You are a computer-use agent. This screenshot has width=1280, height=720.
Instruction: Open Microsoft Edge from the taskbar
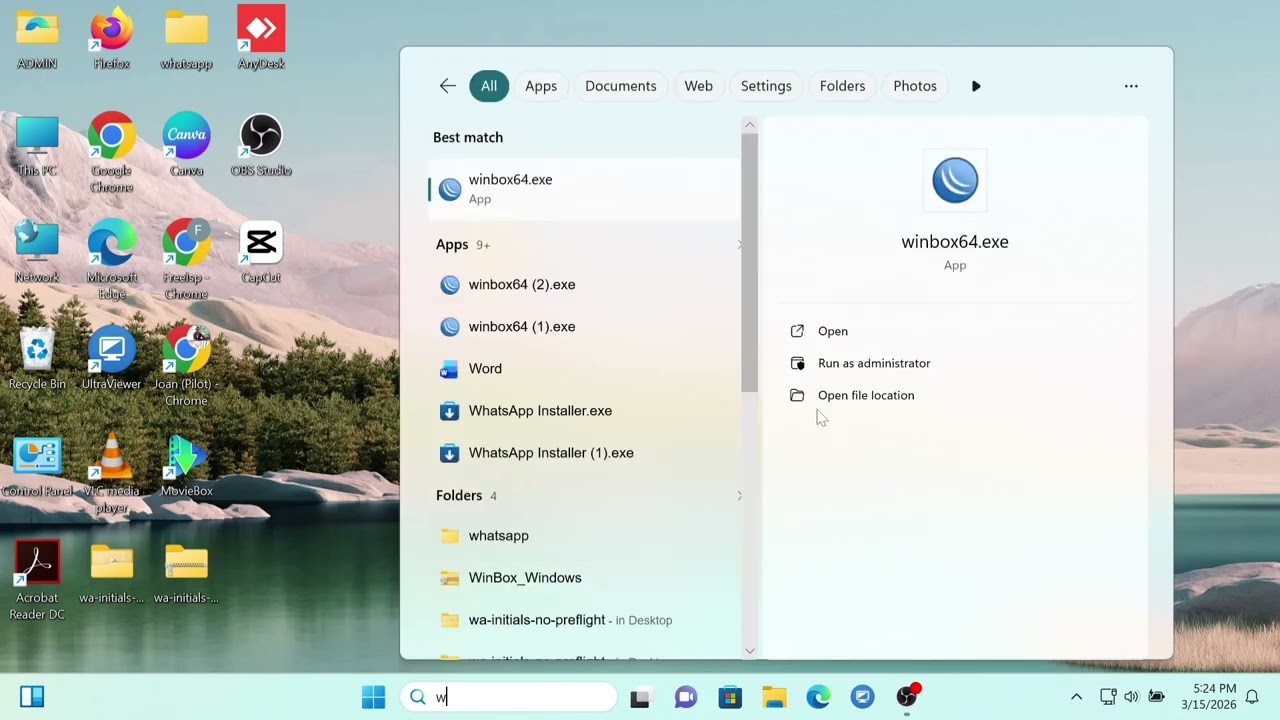(818, 697)
